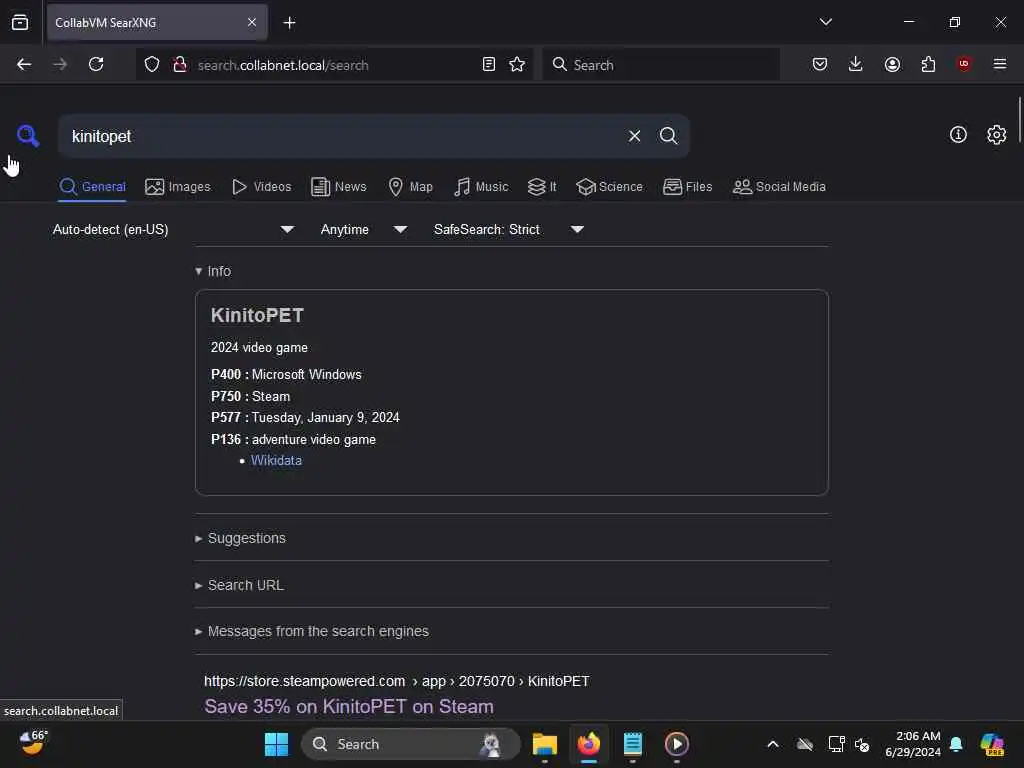Open the Firefox hamburger menu

(1000, 64)
